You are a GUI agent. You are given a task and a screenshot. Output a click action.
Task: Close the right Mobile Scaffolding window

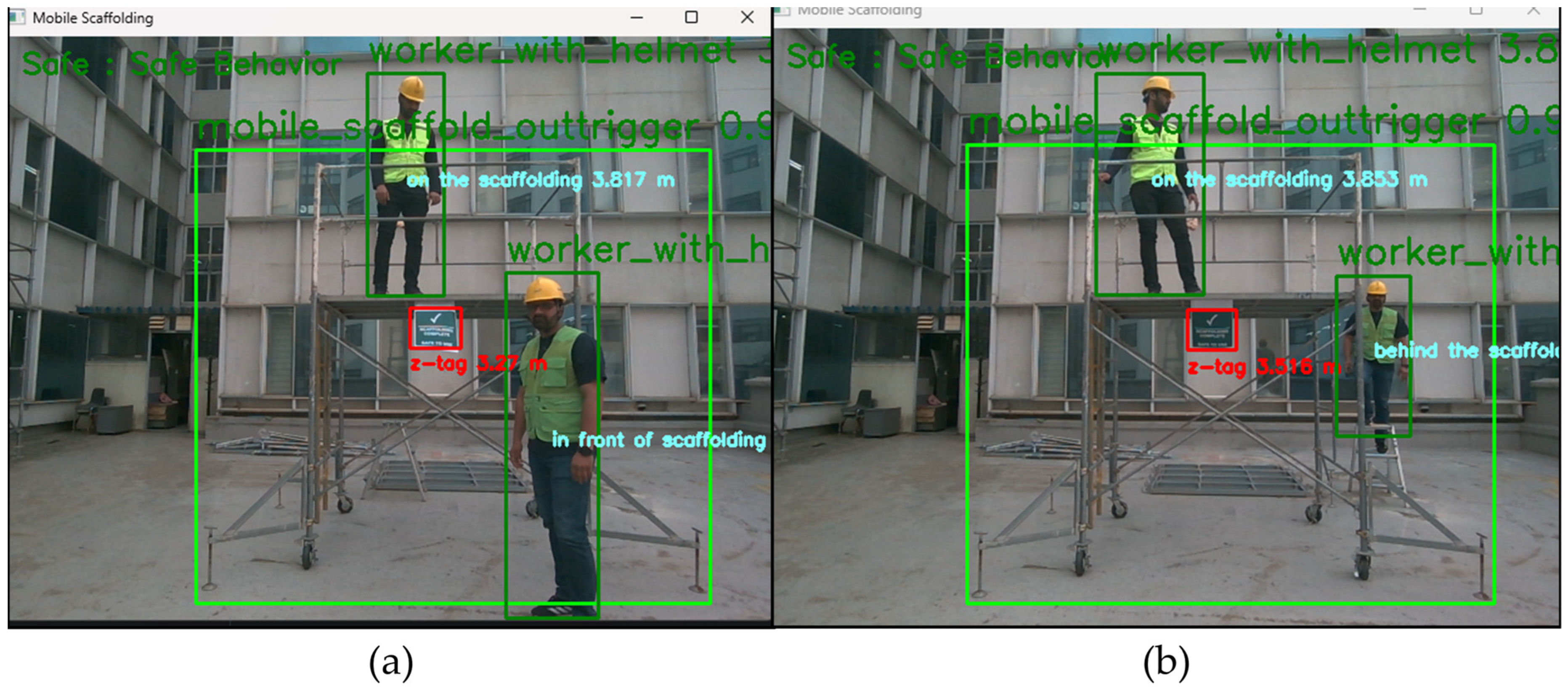click(x=1534, y=10)
